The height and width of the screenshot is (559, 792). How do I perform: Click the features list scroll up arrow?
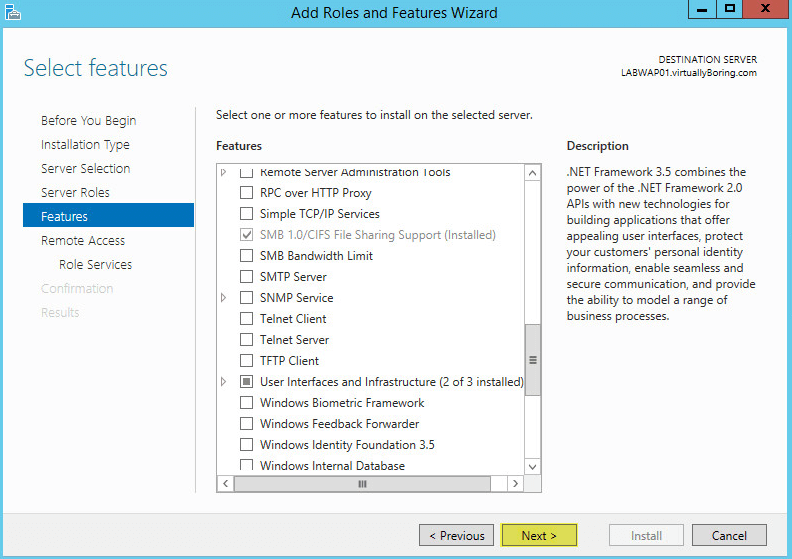(x=532, y=173)
